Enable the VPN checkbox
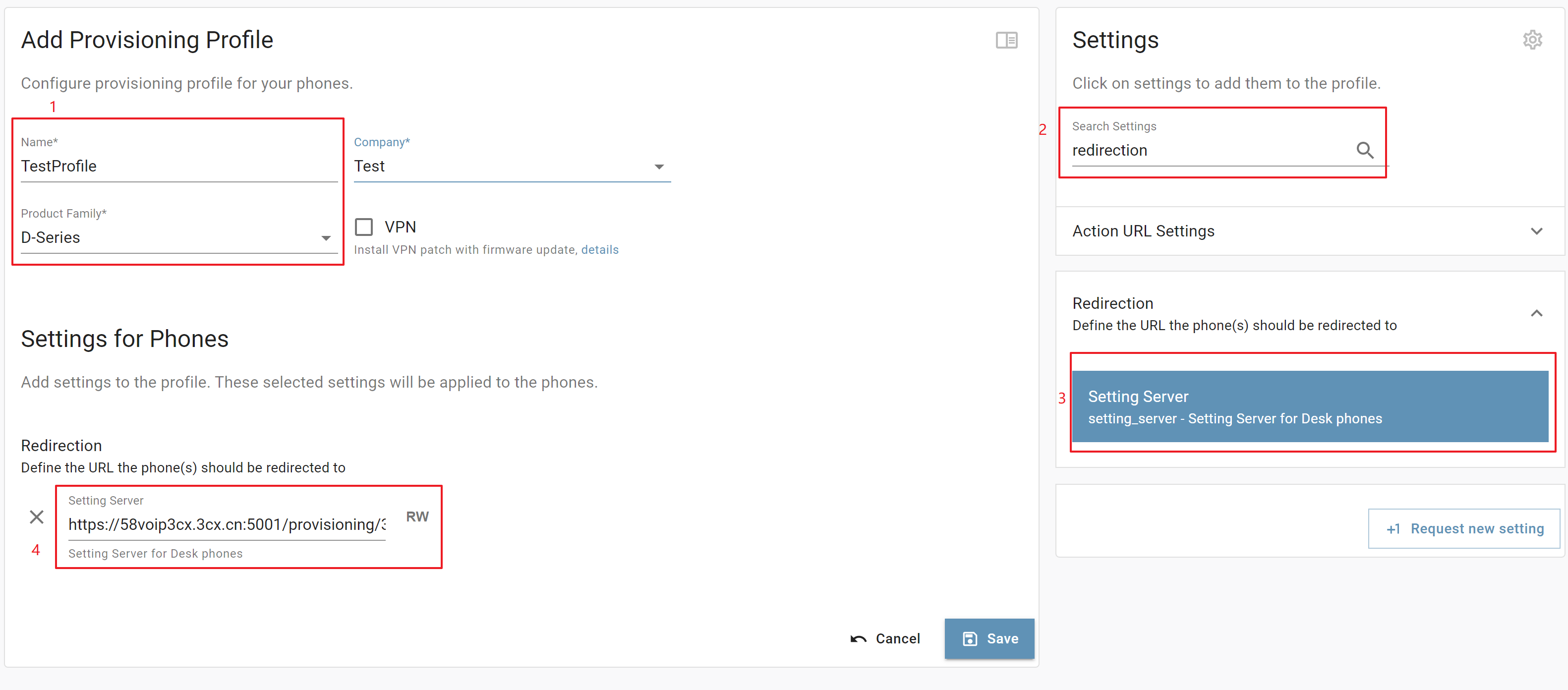Image resolution: width=1568 pixels, height=690 pixels. click(363, 227)
